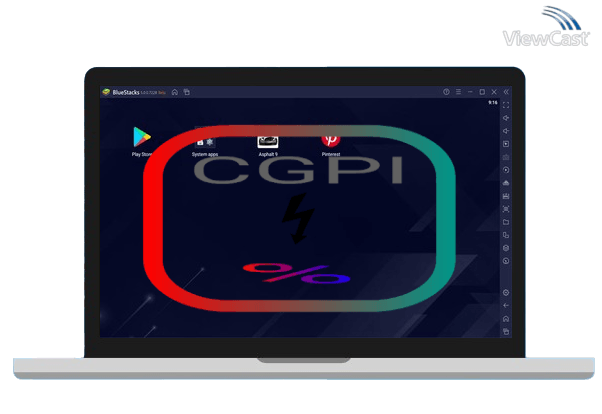Viewport: 602px width, 414px height.
Task: Collapse the sidebar with the double chevron
Action: (506, 92)
